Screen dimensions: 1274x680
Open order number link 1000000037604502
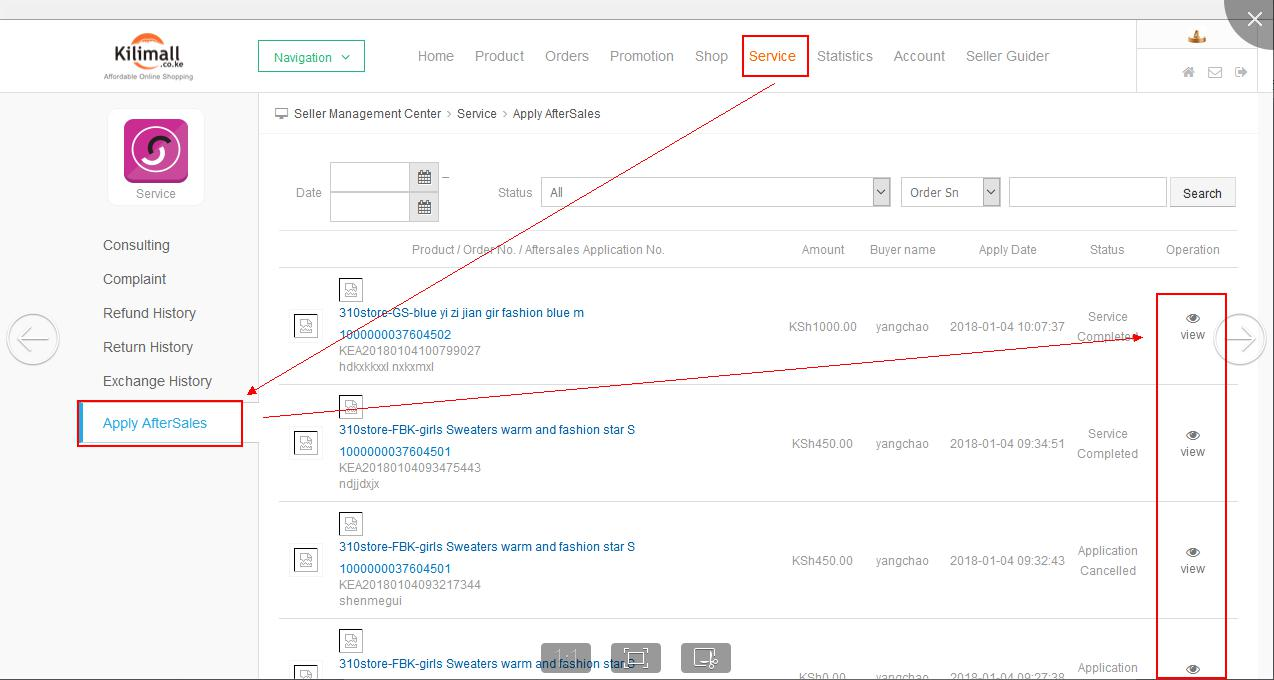(395, 335)
